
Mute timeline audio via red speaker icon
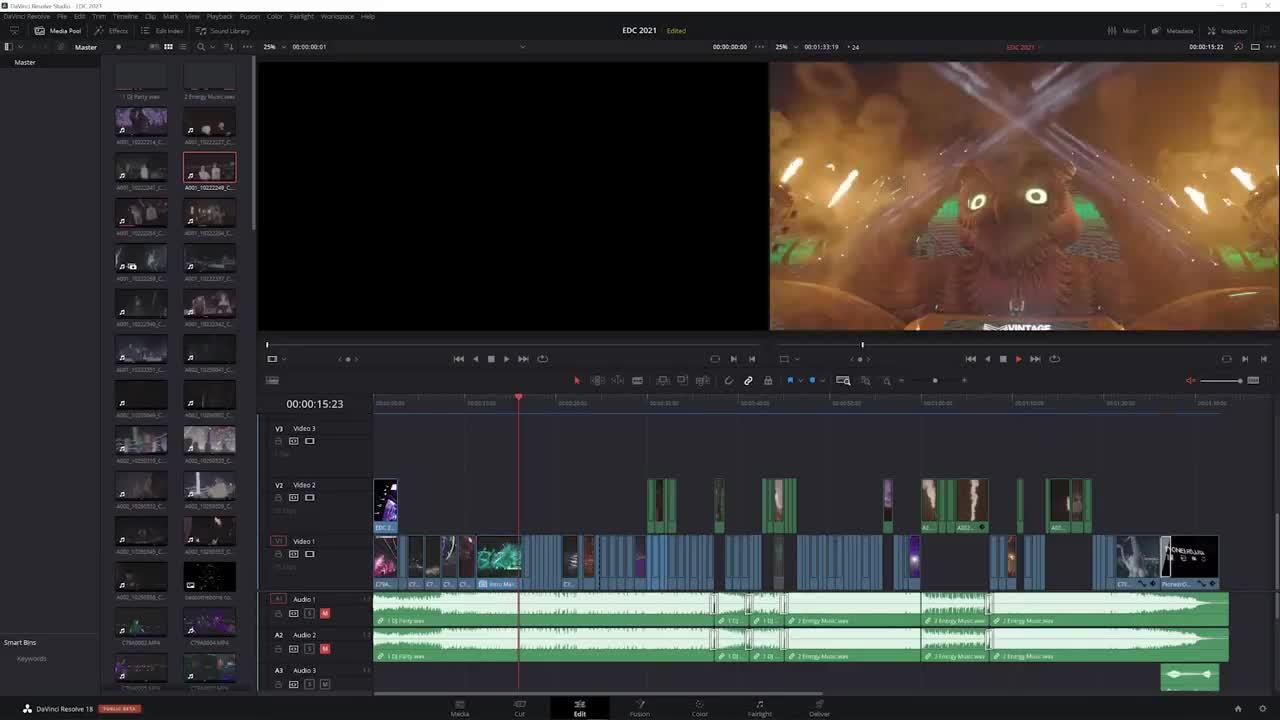(x=1190, y=380)
